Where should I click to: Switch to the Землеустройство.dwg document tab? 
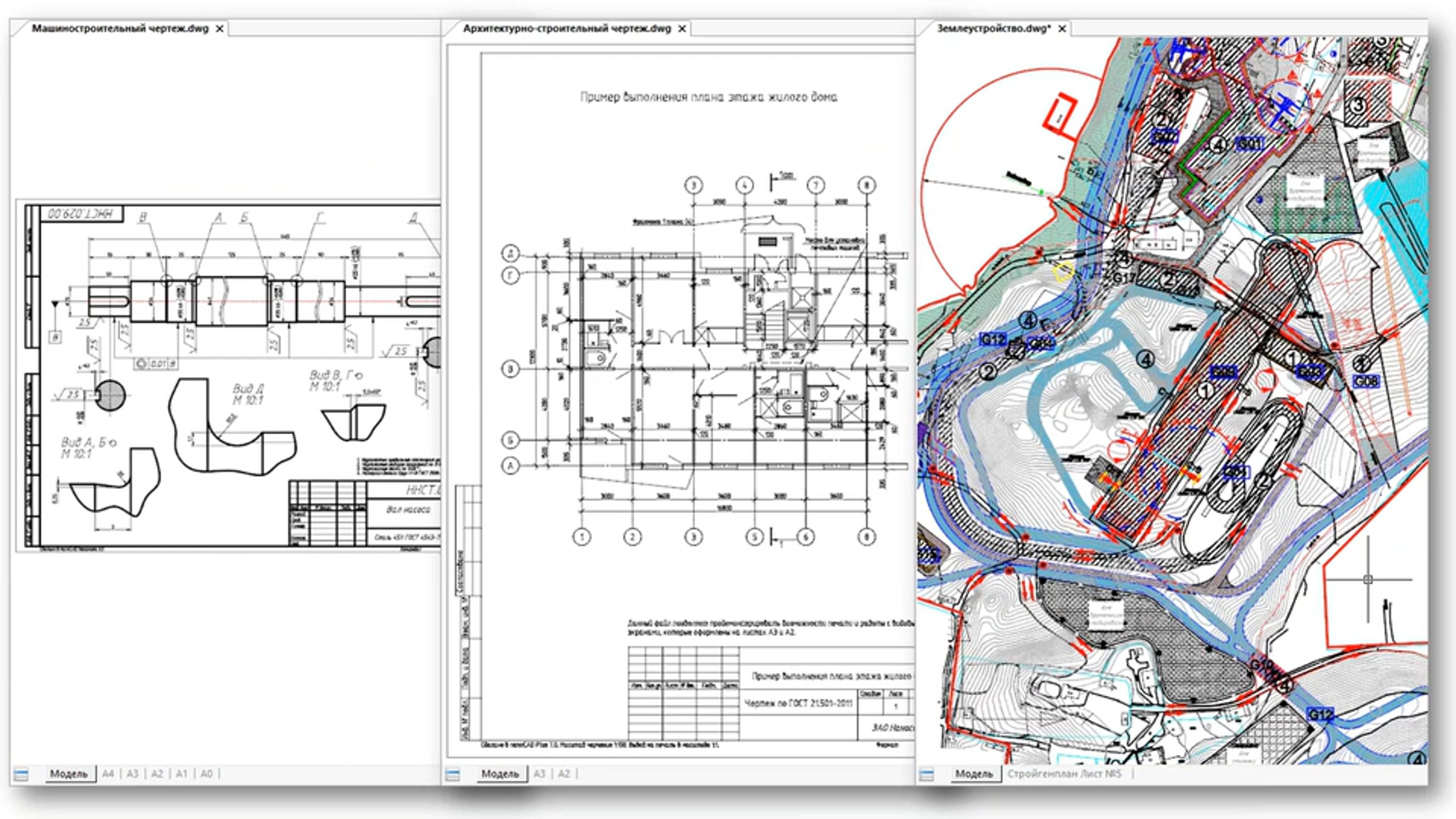tap(993, 29)
